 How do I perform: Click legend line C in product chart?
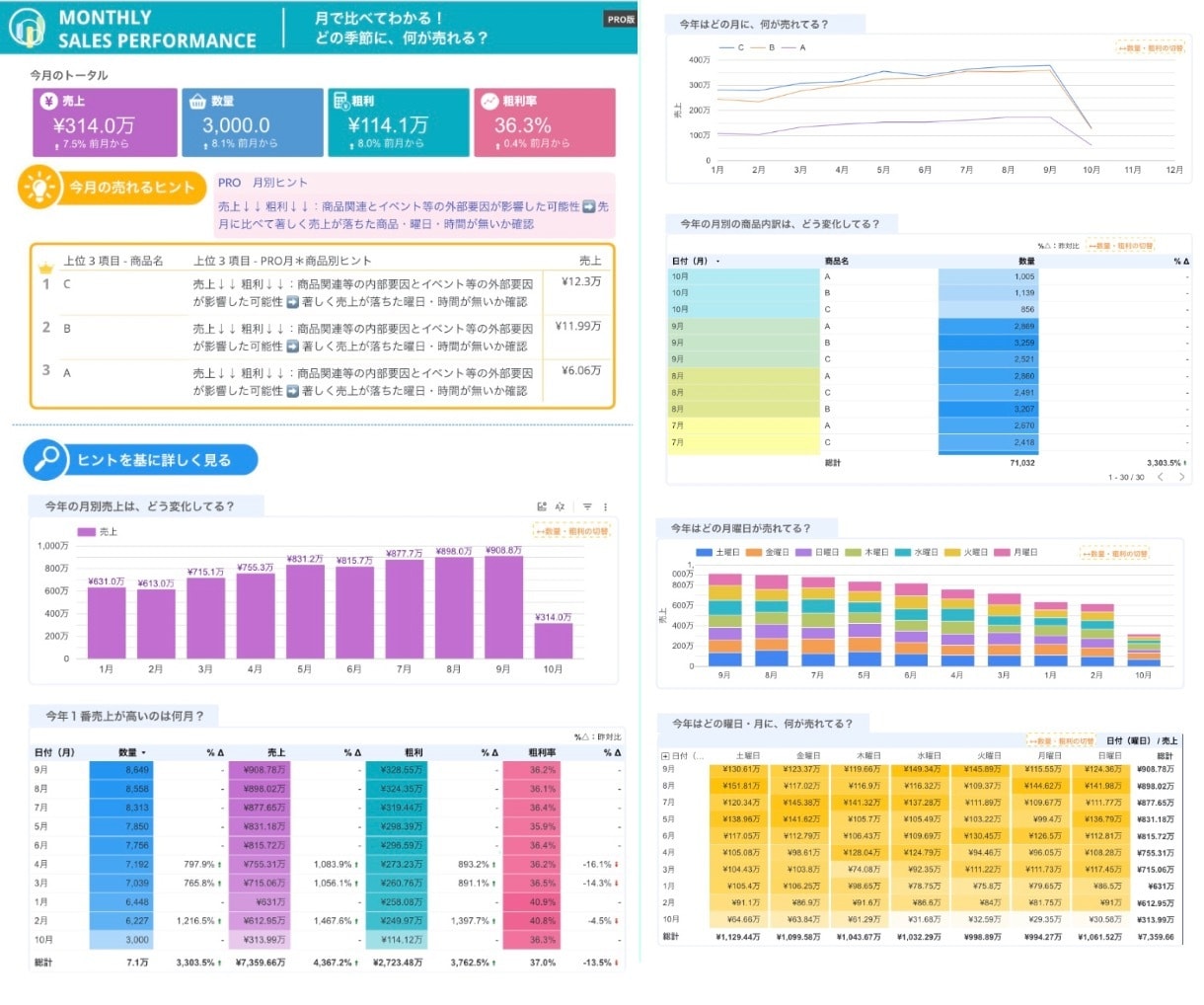click(x=731, y=47)
